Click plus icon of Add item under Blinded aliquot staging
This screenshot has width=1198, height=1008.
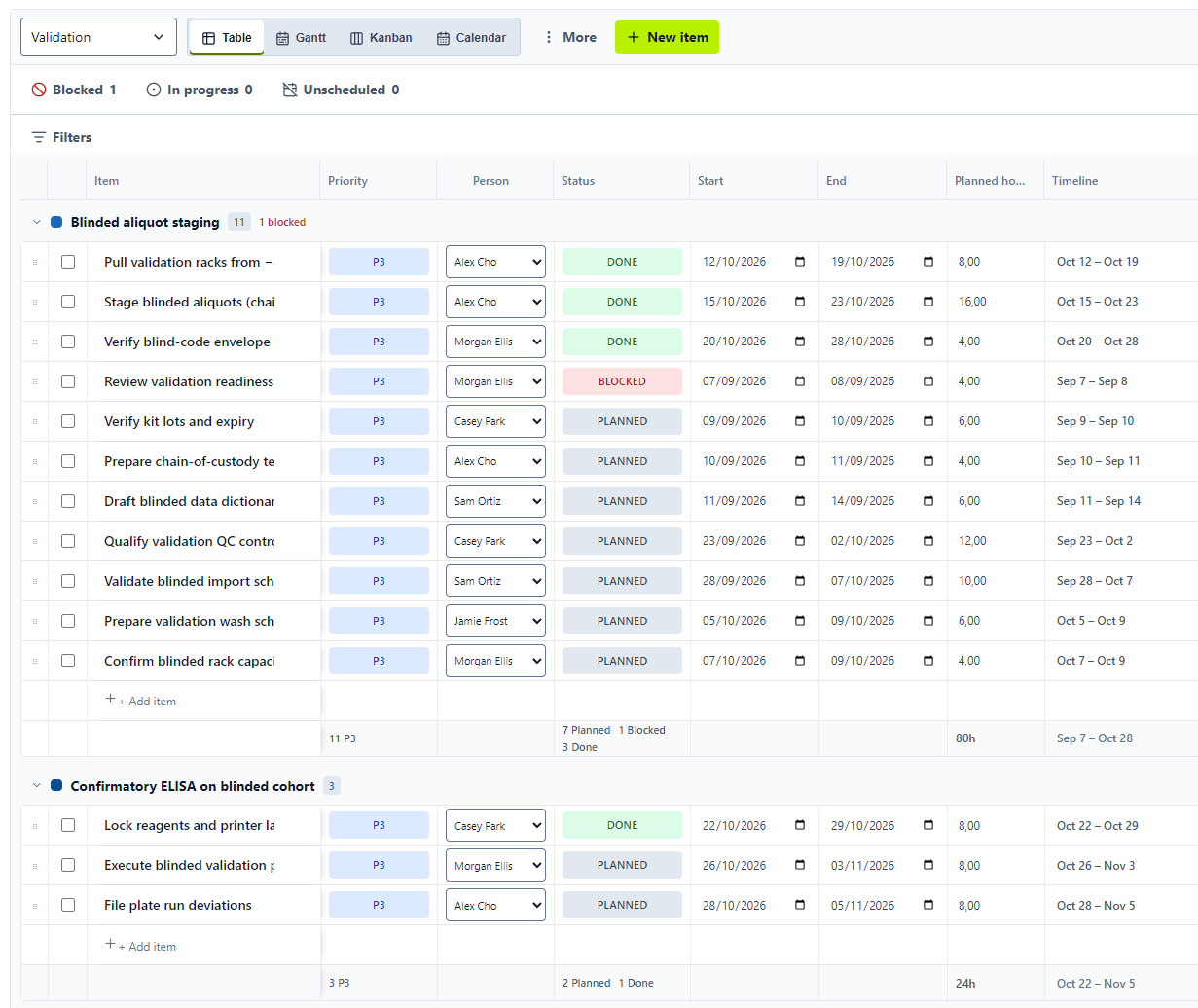click(110, 700)
